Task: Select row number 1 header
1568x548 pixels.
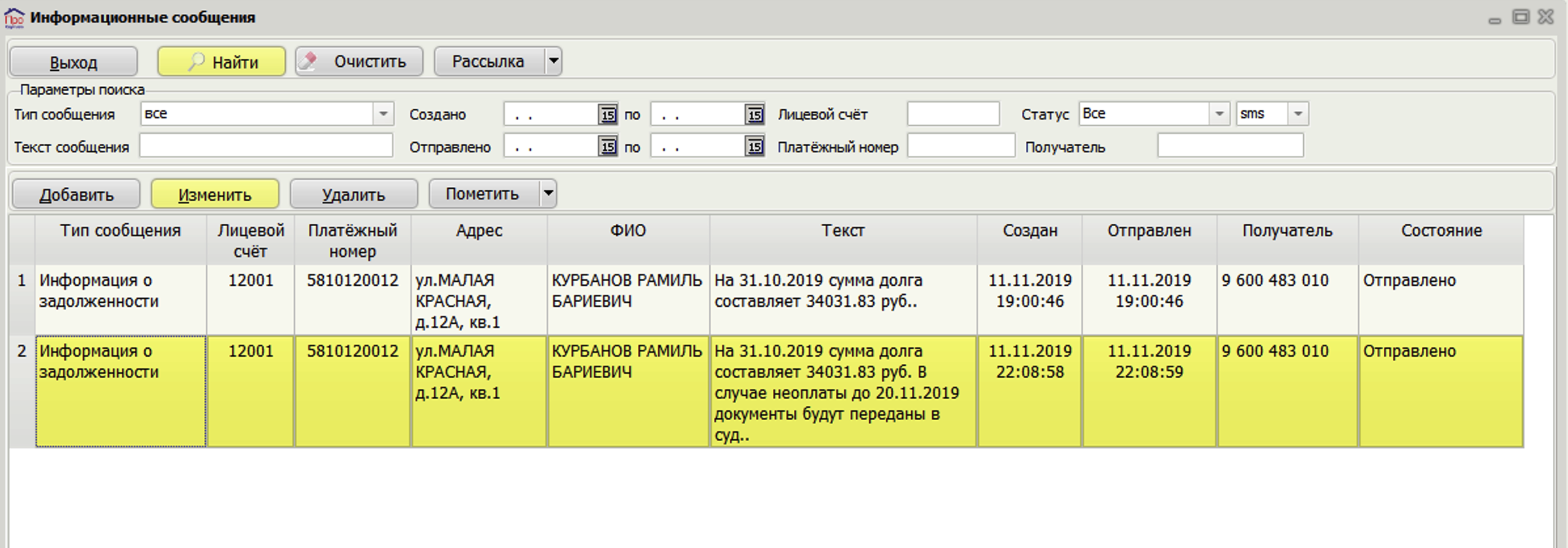Action: 22,300
